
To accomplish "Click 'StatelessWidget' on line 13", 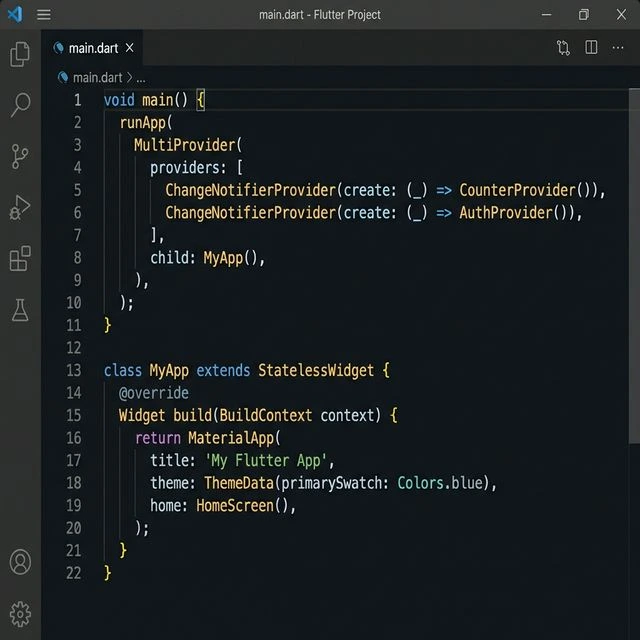I will click(x=316, y=371).
